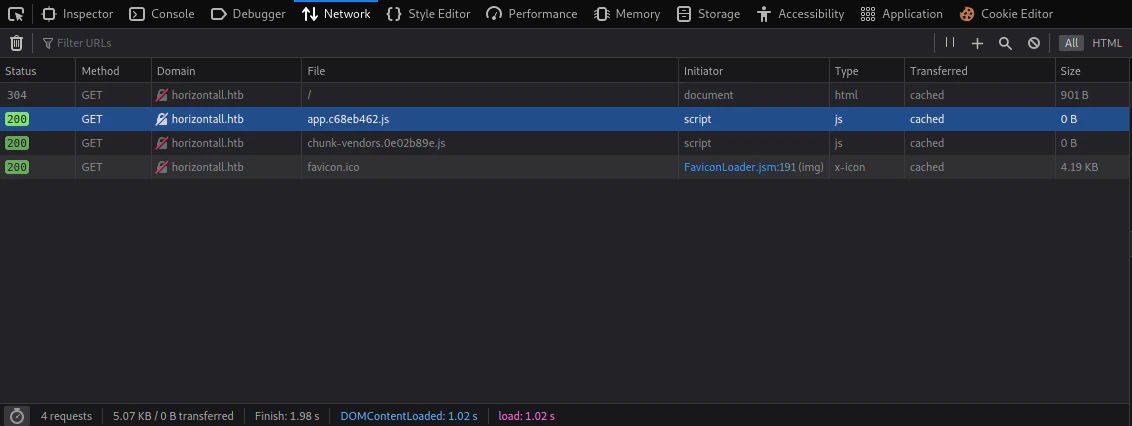Select the All filter button
This screenshot has width=1132, height=426.
point(1071,43)
